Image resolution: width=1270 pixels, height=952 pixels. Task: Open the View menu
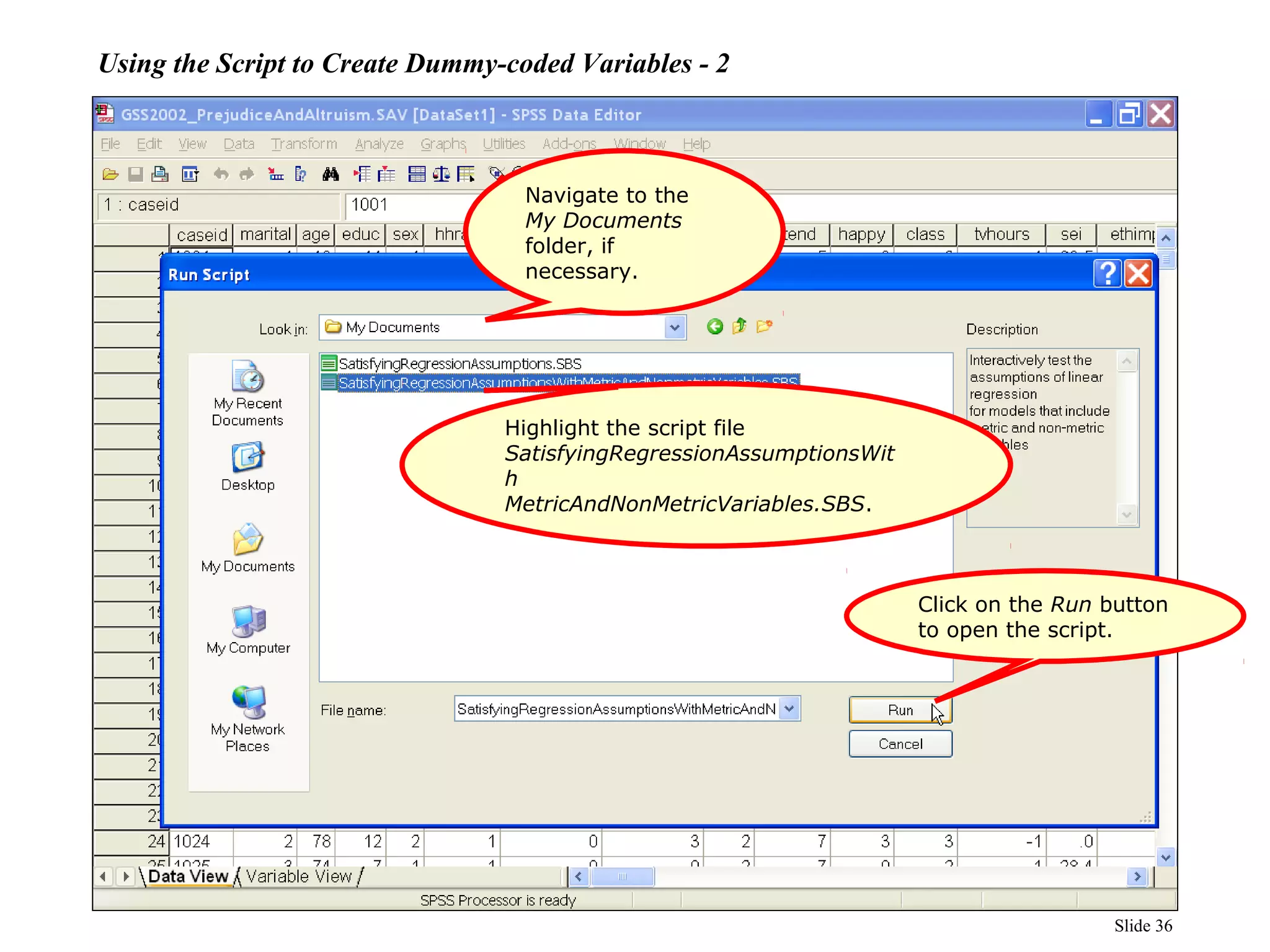coord(192,144)
